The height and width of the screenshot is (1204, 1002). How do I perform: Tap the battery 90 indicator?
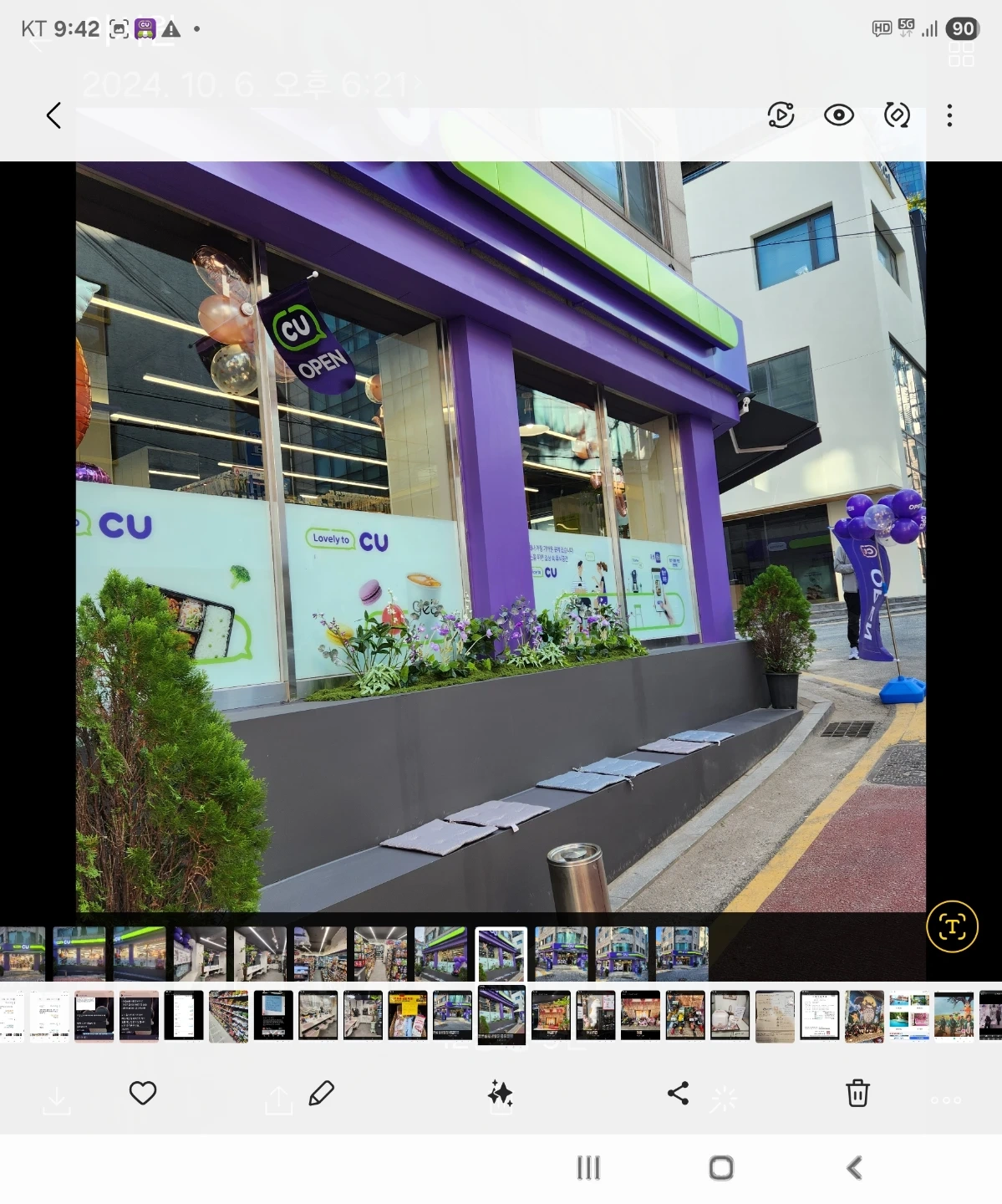[x=963, y=29]
